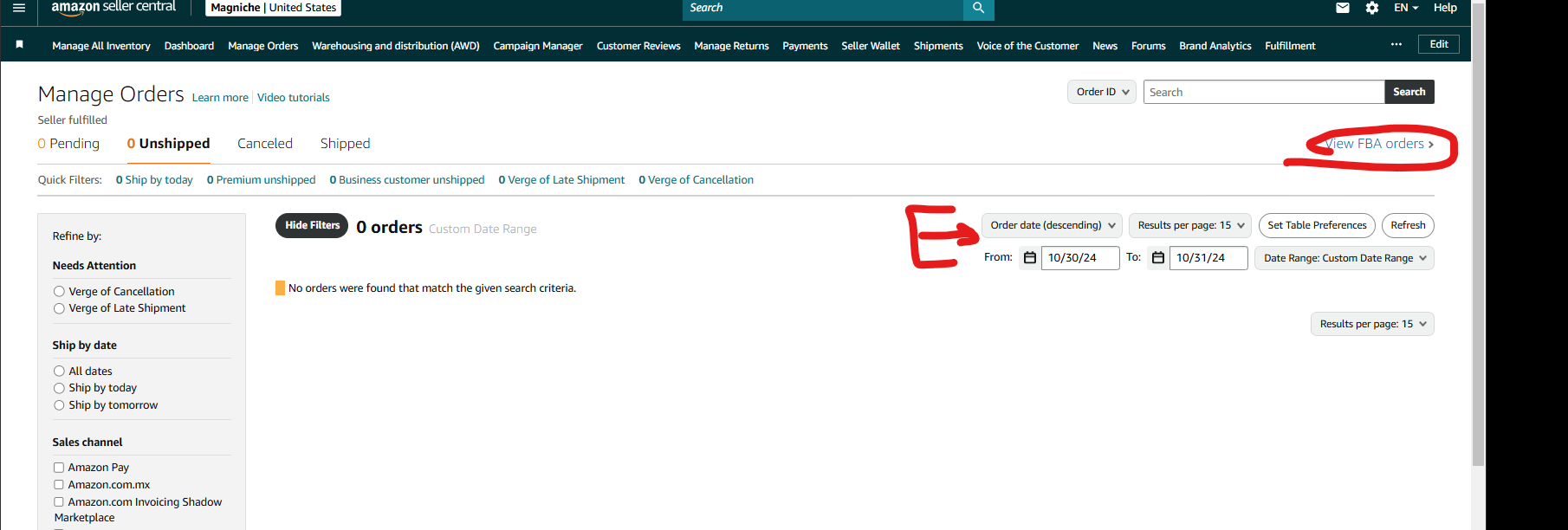The height and width of the screenshot is (530, 1568).
Task: Open the From date calendar icon
Action: tap(1030, 258)
